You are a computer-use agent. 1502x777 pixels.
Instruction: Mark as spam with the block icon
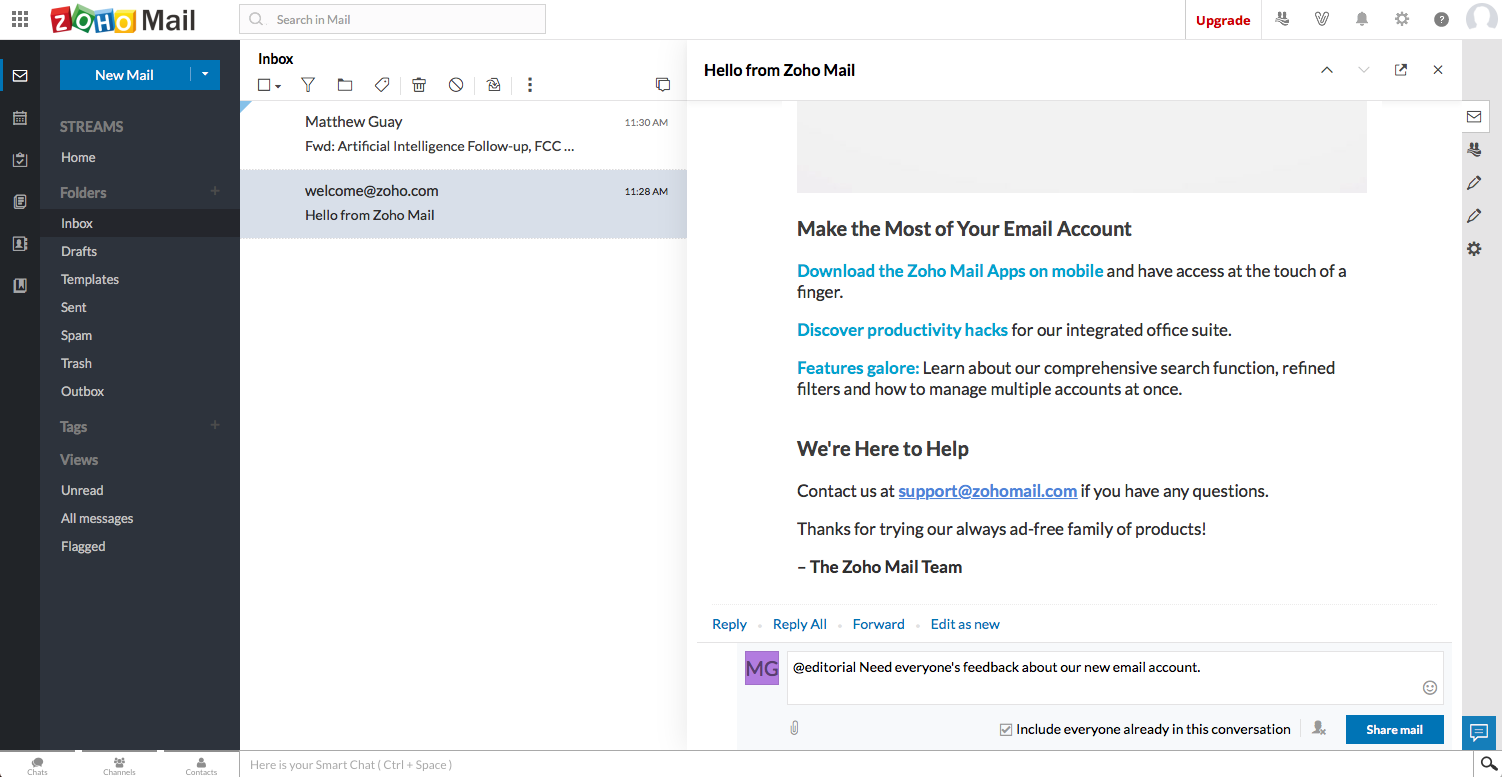[x=456, y=85]
